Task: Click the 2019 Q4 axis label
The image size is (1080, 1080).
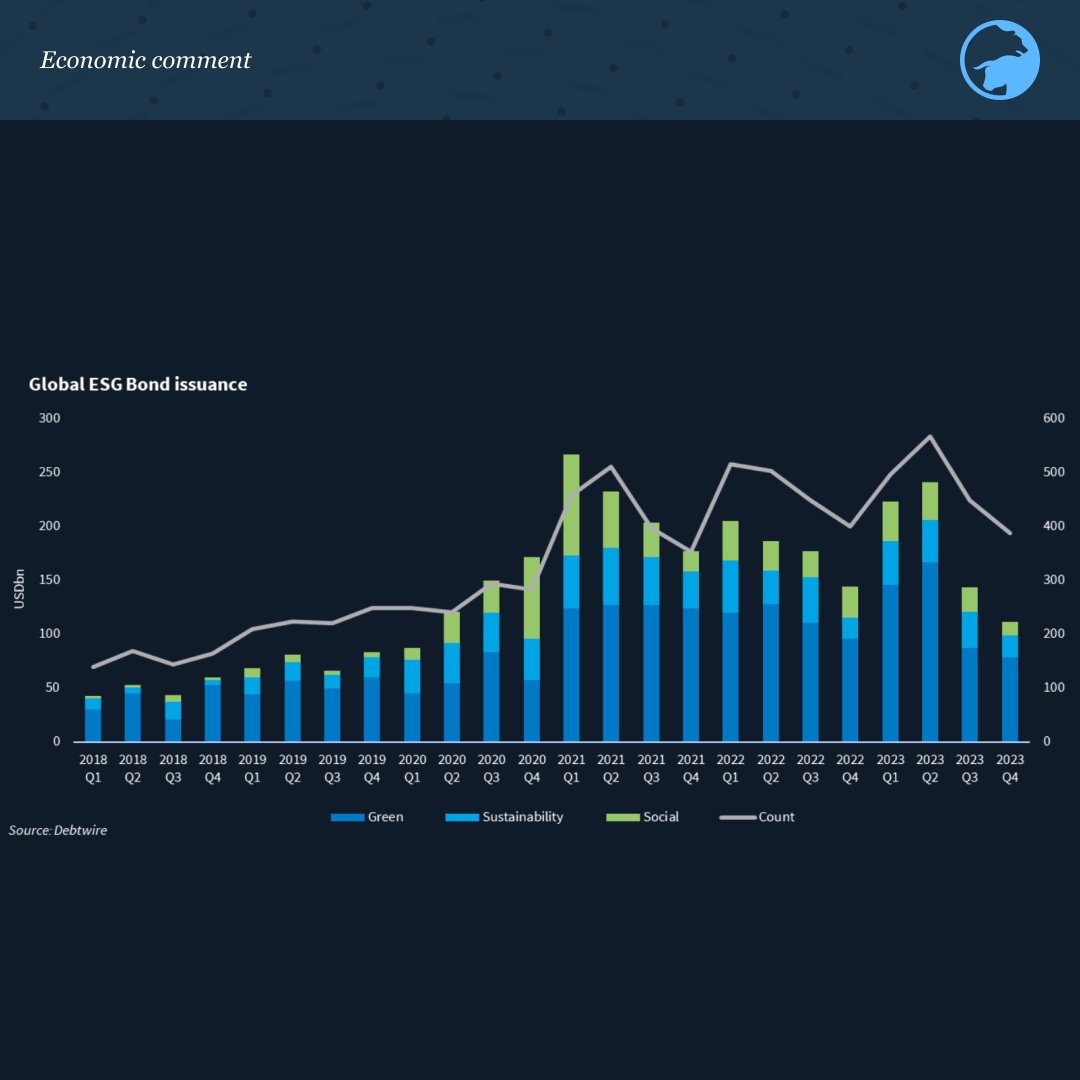Action: pyautogui.click(x=372, y=768)
